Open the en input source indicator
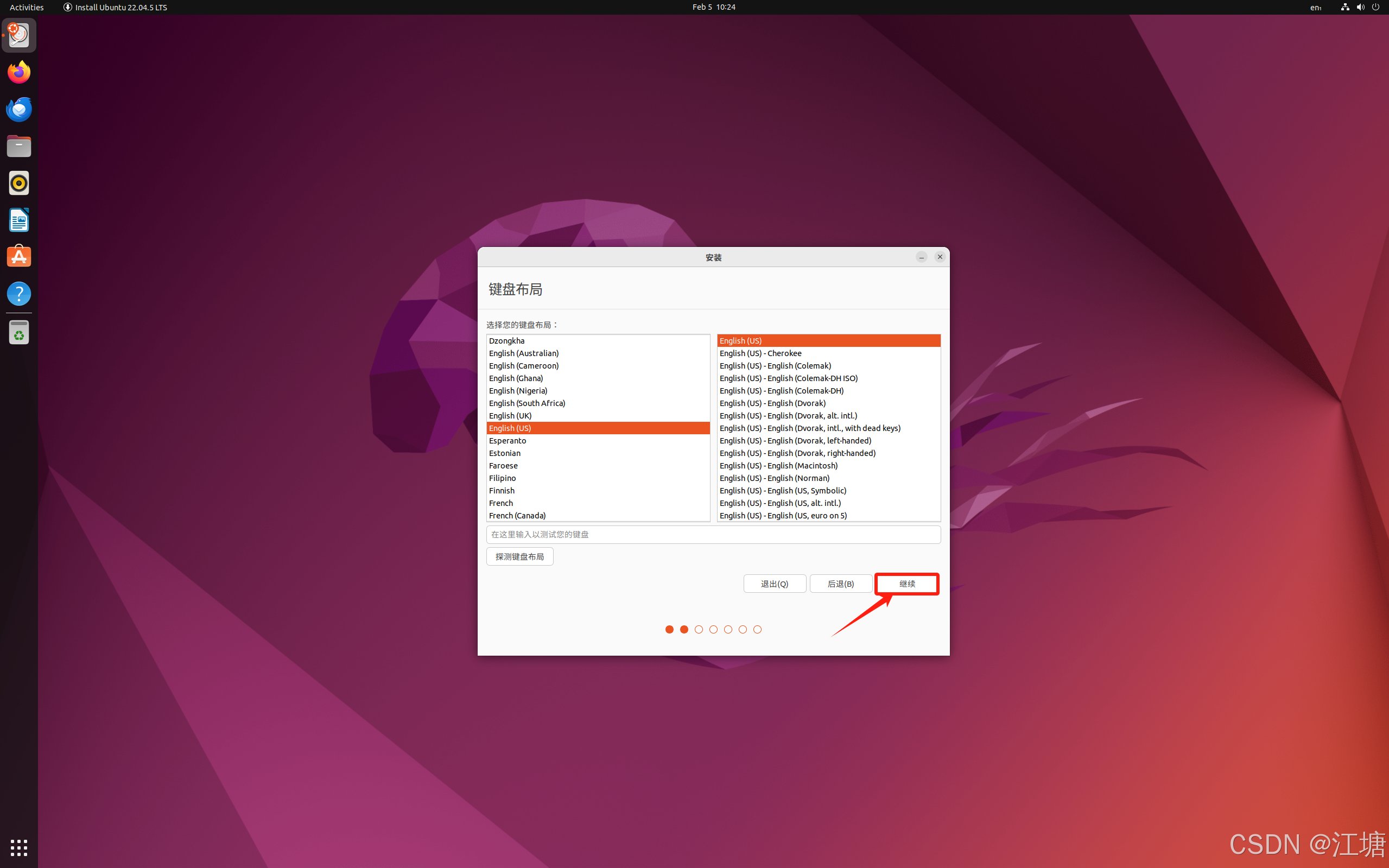Viewport: 1389px width, 868px height. [1316, 8]
